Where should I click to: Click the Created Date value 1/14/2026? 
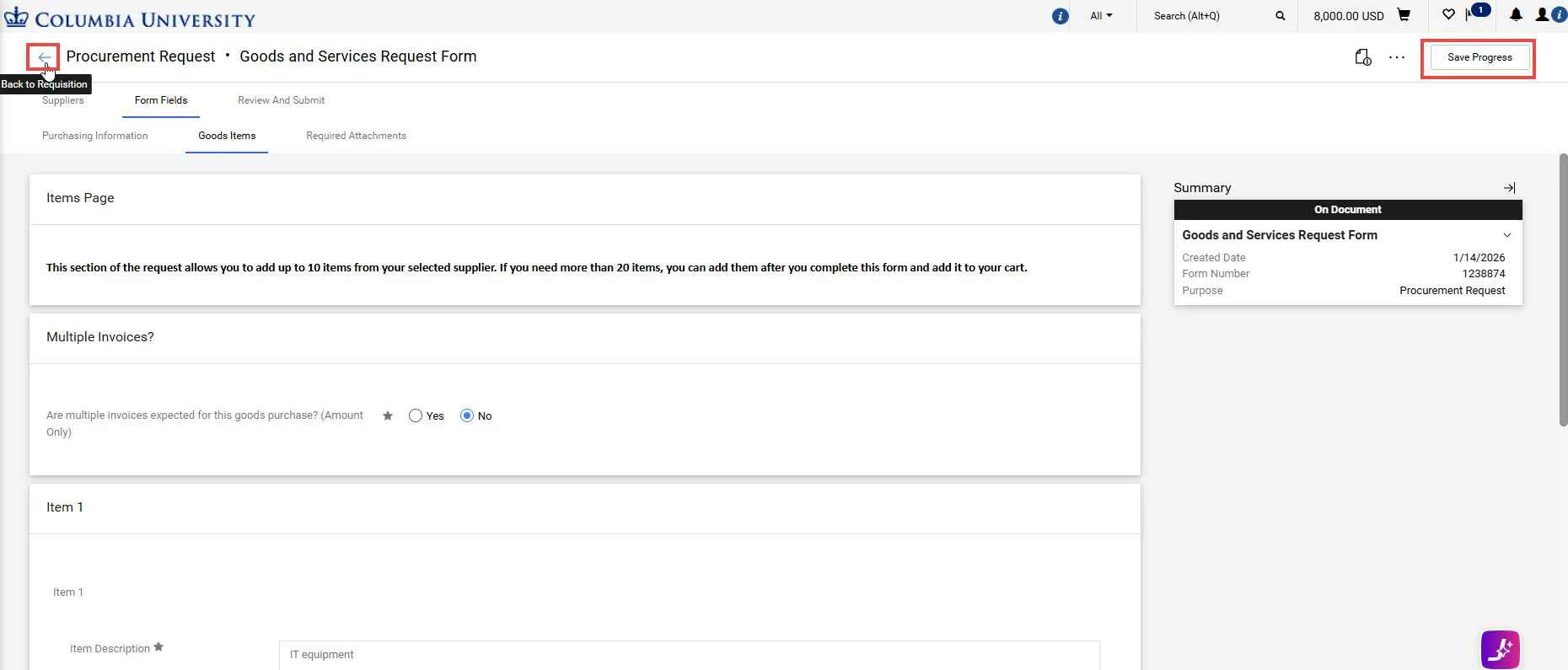click(1479, 258)
